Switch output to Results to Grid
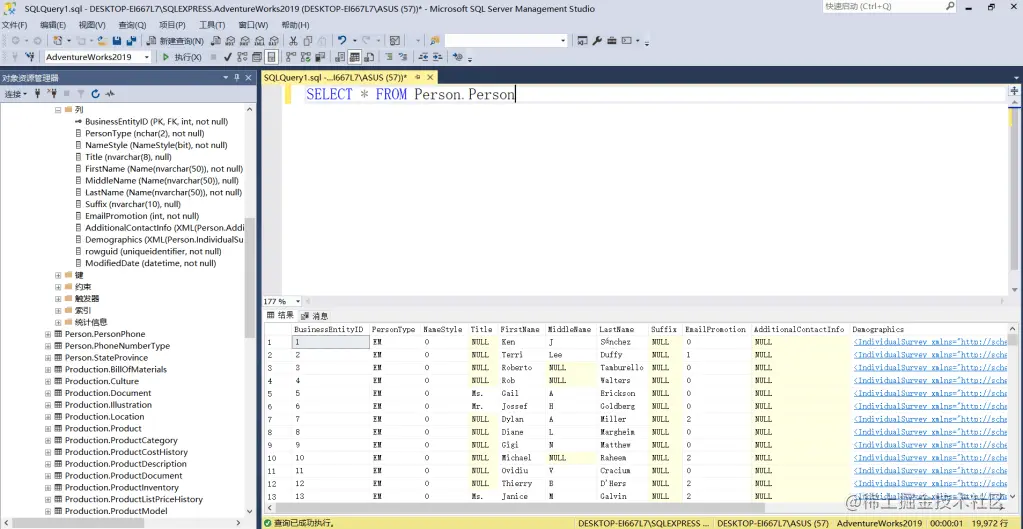The height and width of the screenshot is (529, 1023). [354, 57]
